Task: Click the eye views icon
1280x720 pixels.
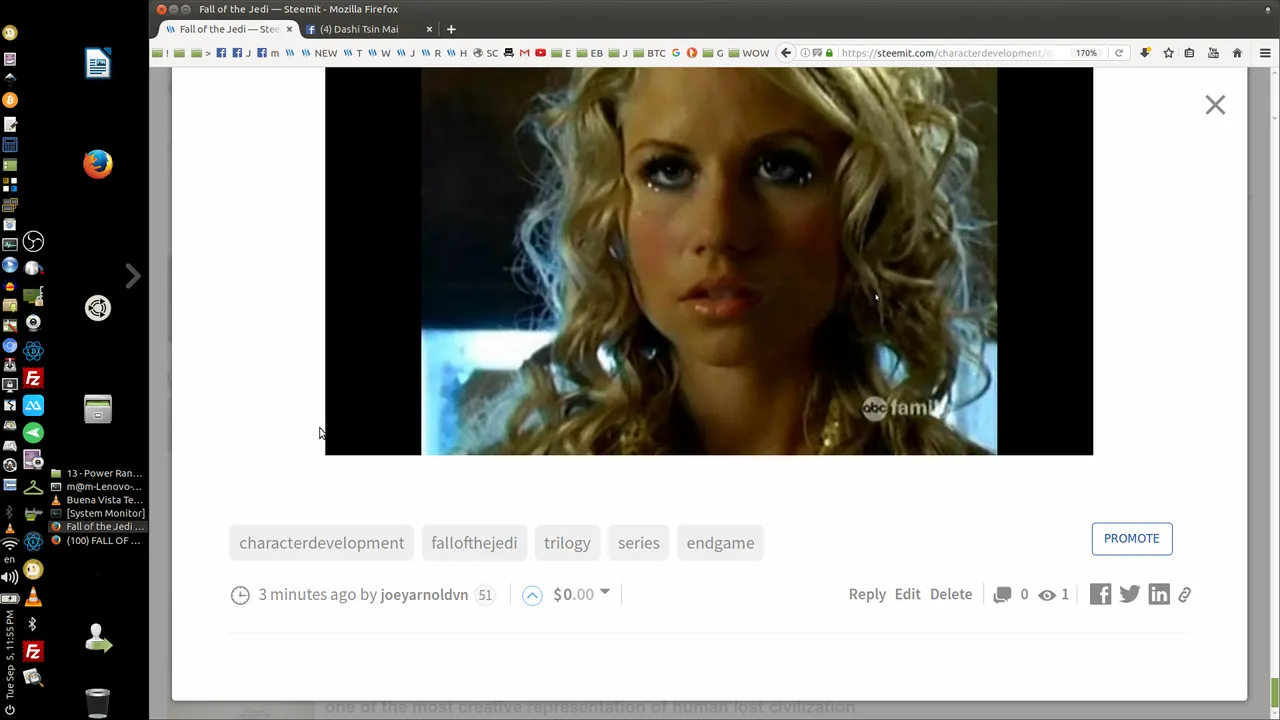Action: tap(1047, 594)
